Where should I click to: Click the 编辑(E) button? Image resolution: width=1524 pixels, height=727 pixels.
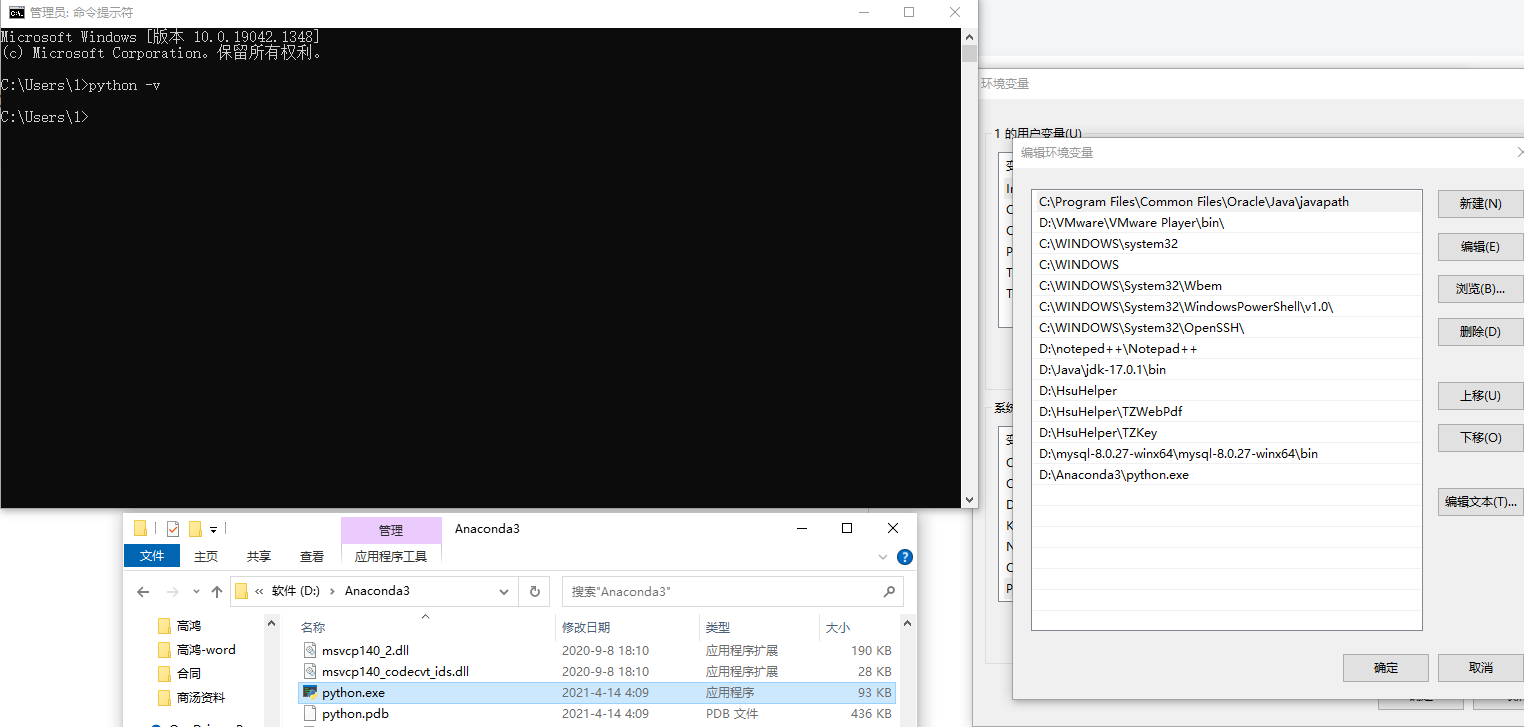point(1480,247)
